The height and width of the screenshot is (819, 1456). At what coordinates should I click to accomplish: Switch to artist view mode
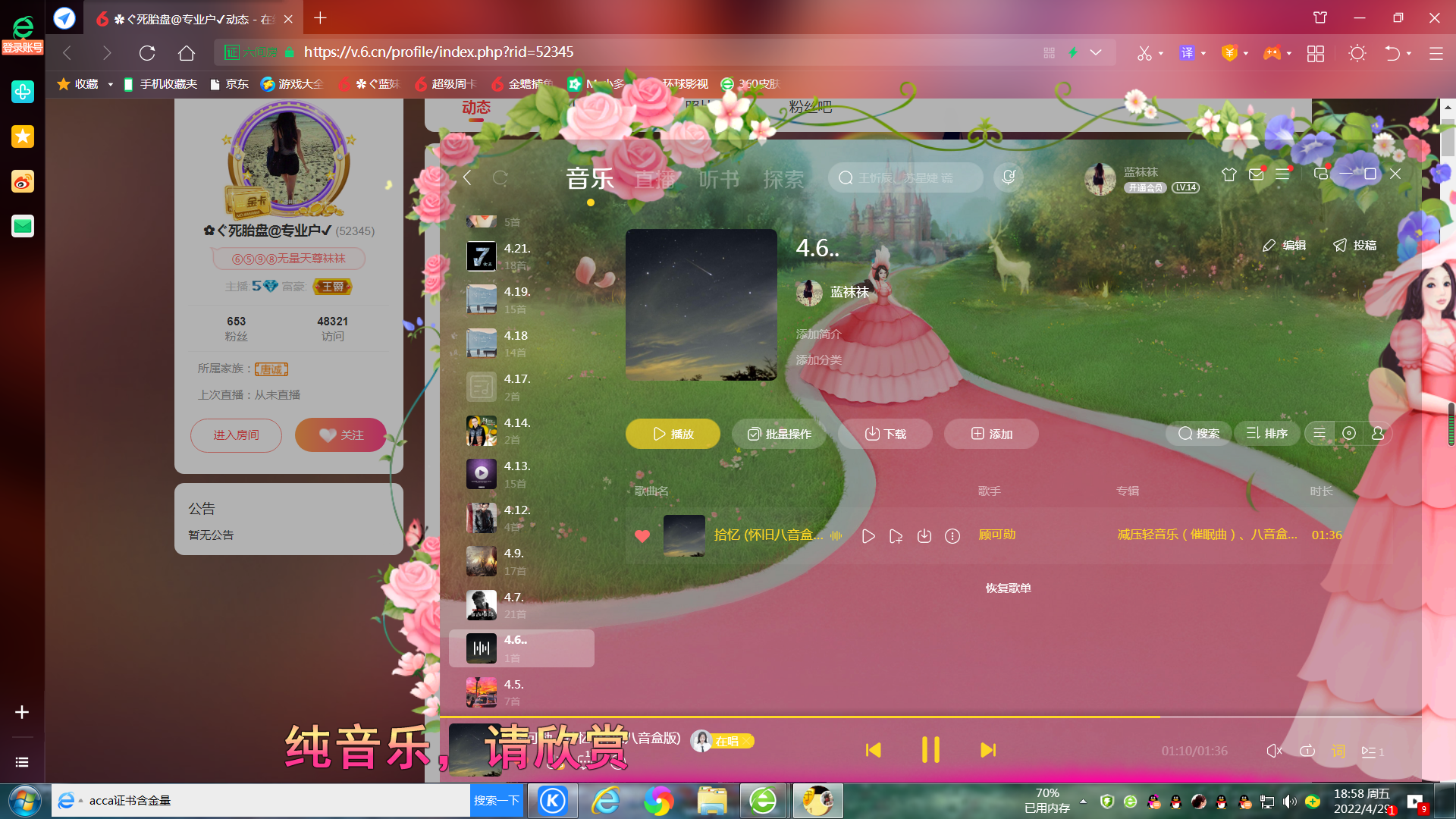coord(1378,433)
